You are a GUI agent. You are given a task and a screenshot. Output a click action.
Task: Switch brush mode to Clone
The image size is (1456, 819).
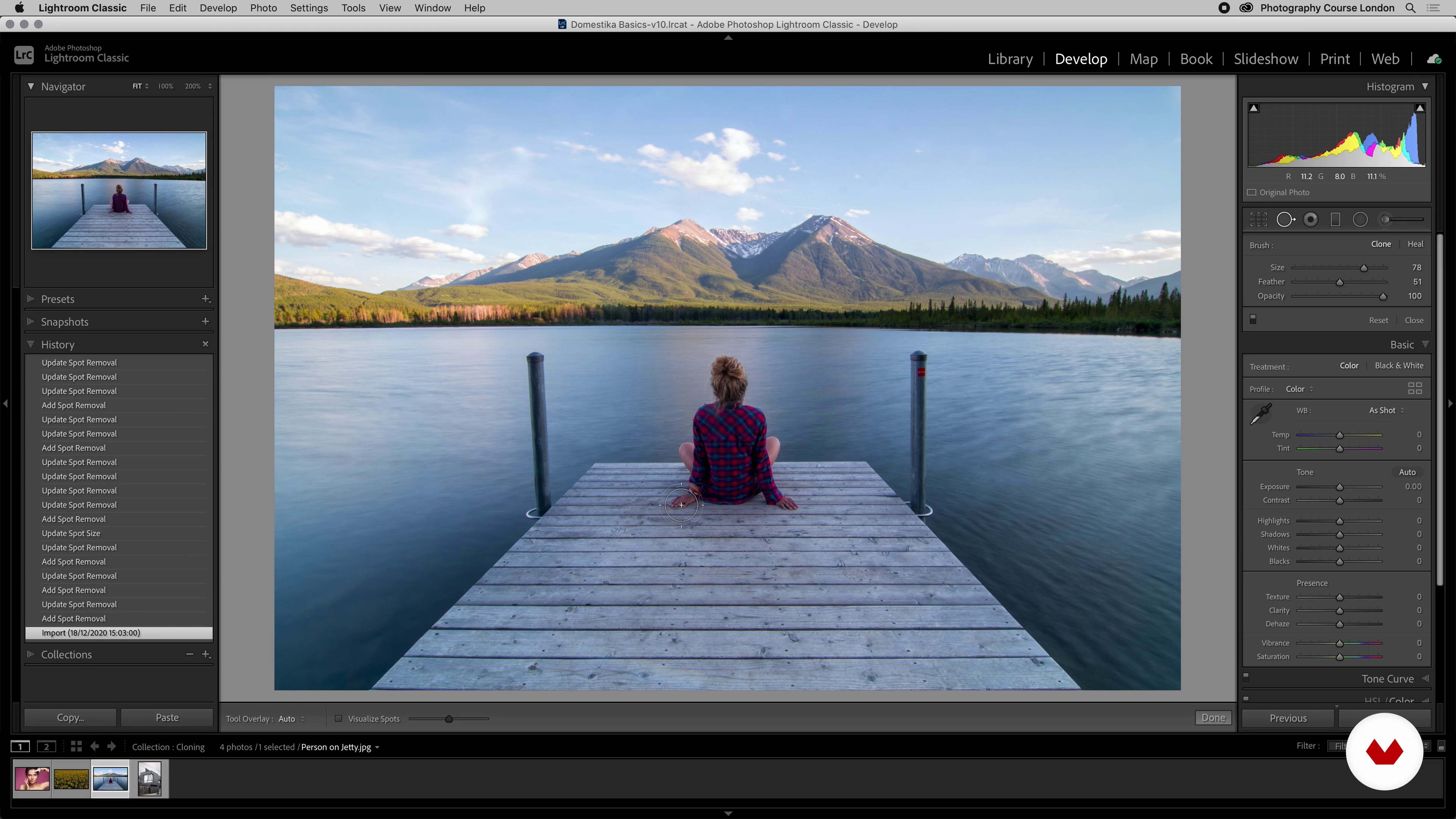pyautogui.click(x=1381, y=244)
